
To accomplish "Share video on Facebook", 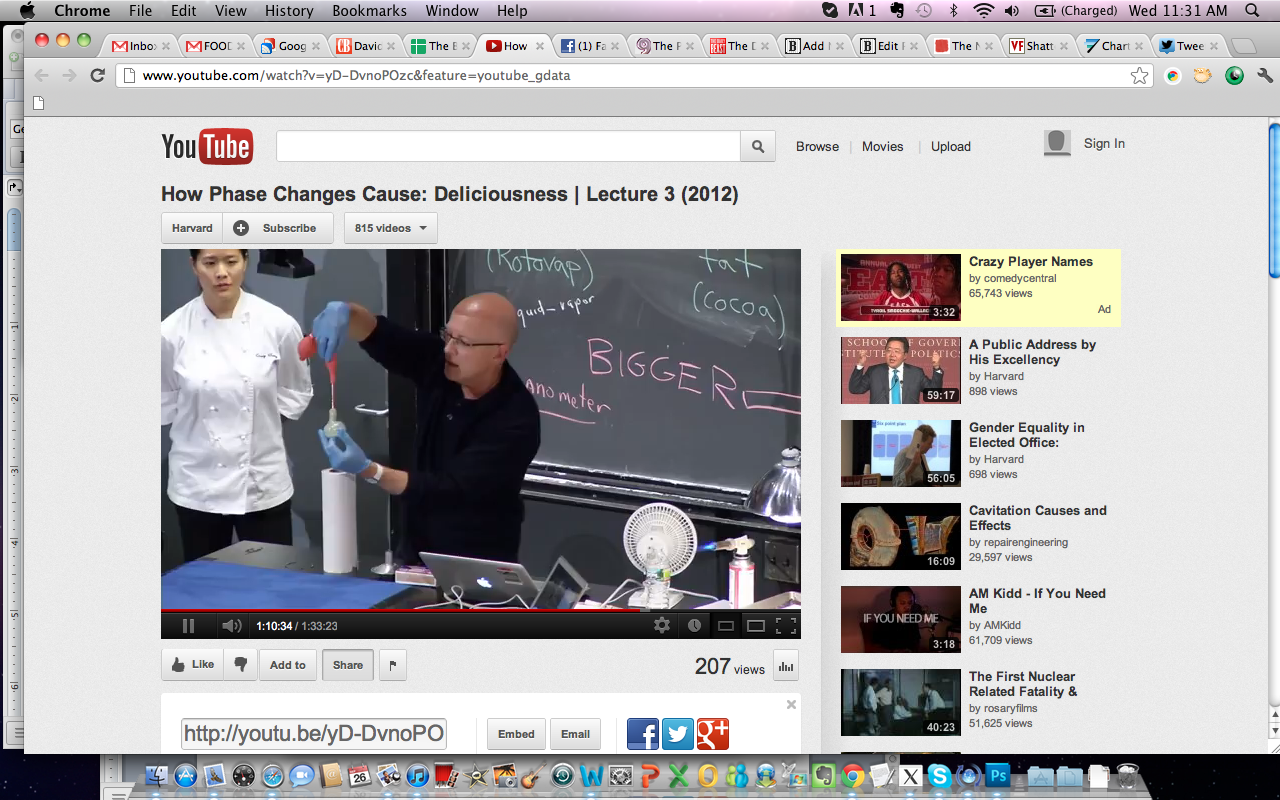I will point(642,734).
